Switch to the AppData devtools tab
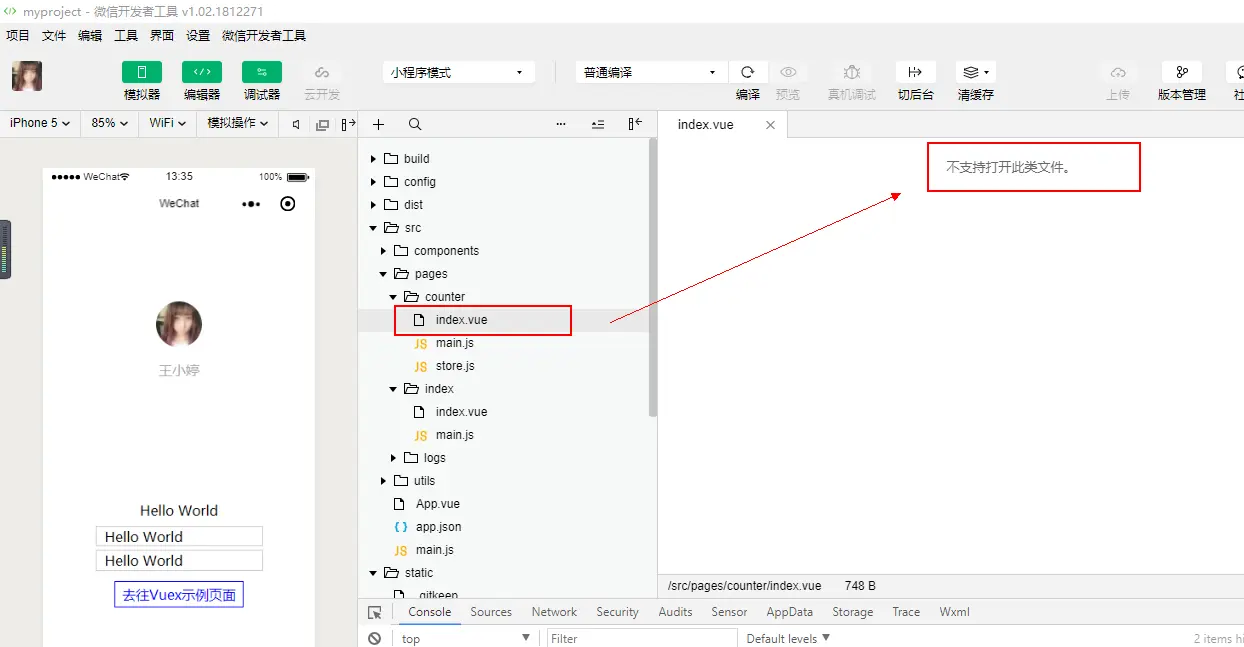Screen dimensions: 1244x647 click(x=790, y=612)
